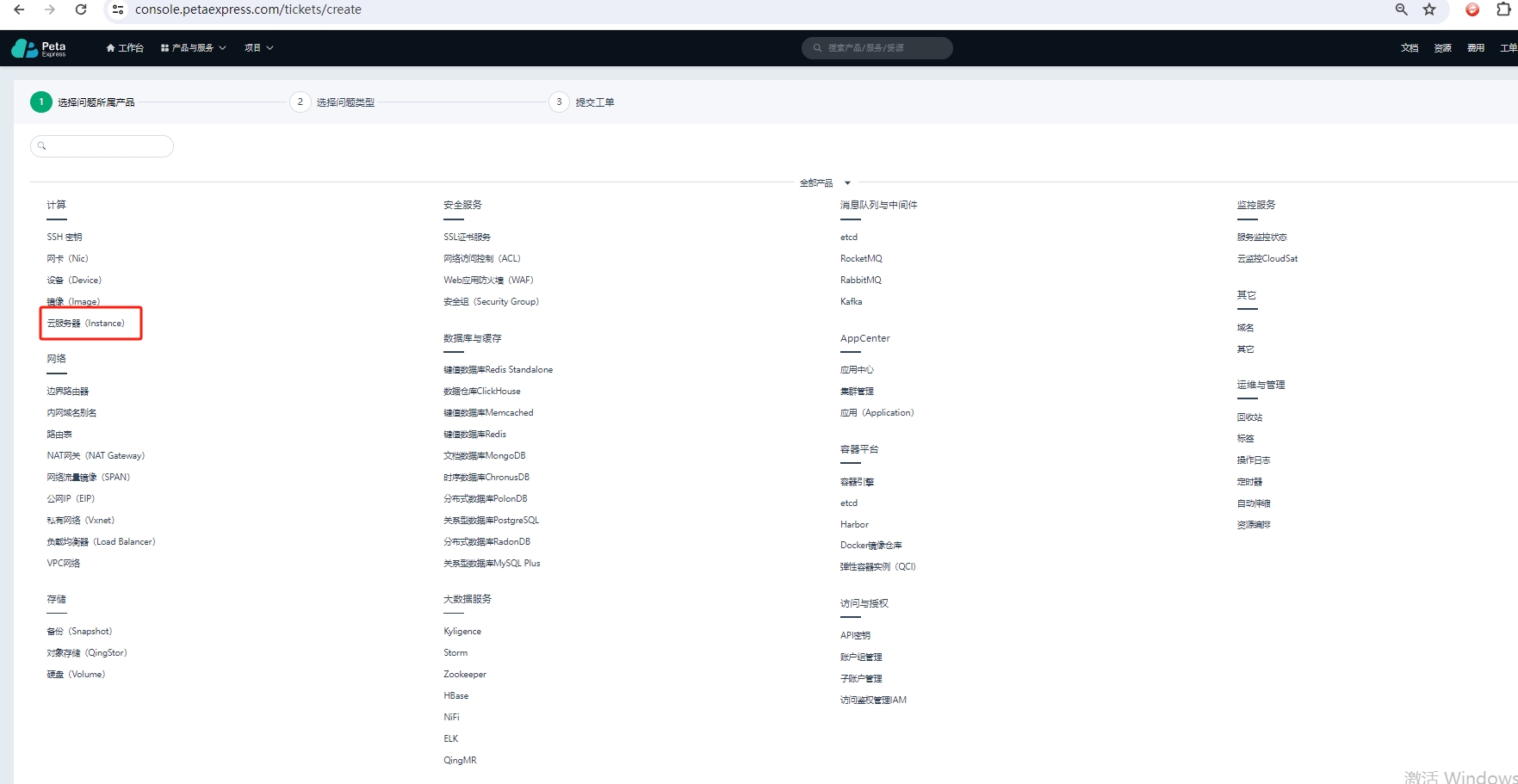Select 键值数据库Redis Standalone
Screen dimensions: 1518x784
[x=499, y=369]
